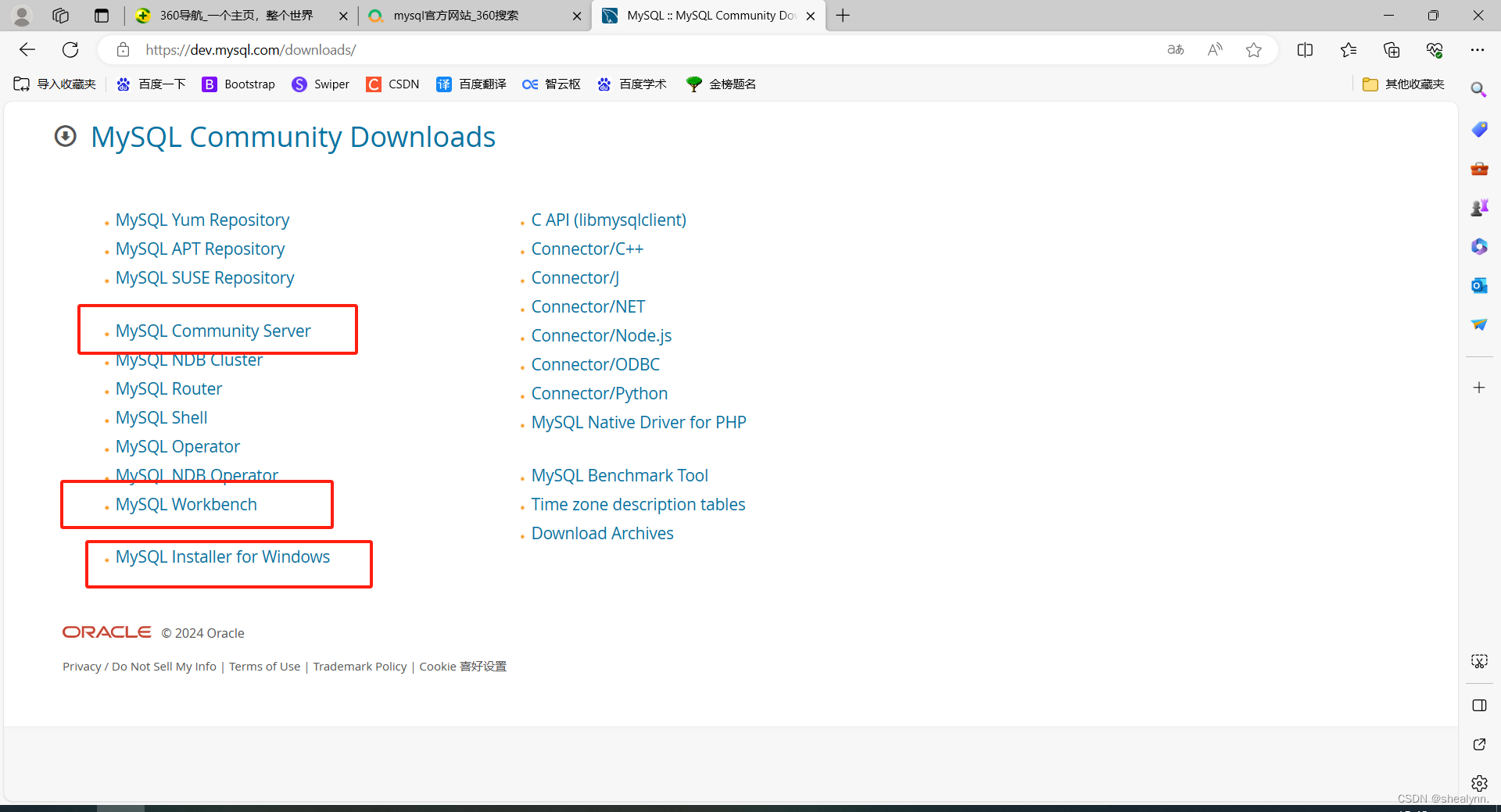
Task: Click sidebar open-in-new-window icon
Action: coord(1479,744)
